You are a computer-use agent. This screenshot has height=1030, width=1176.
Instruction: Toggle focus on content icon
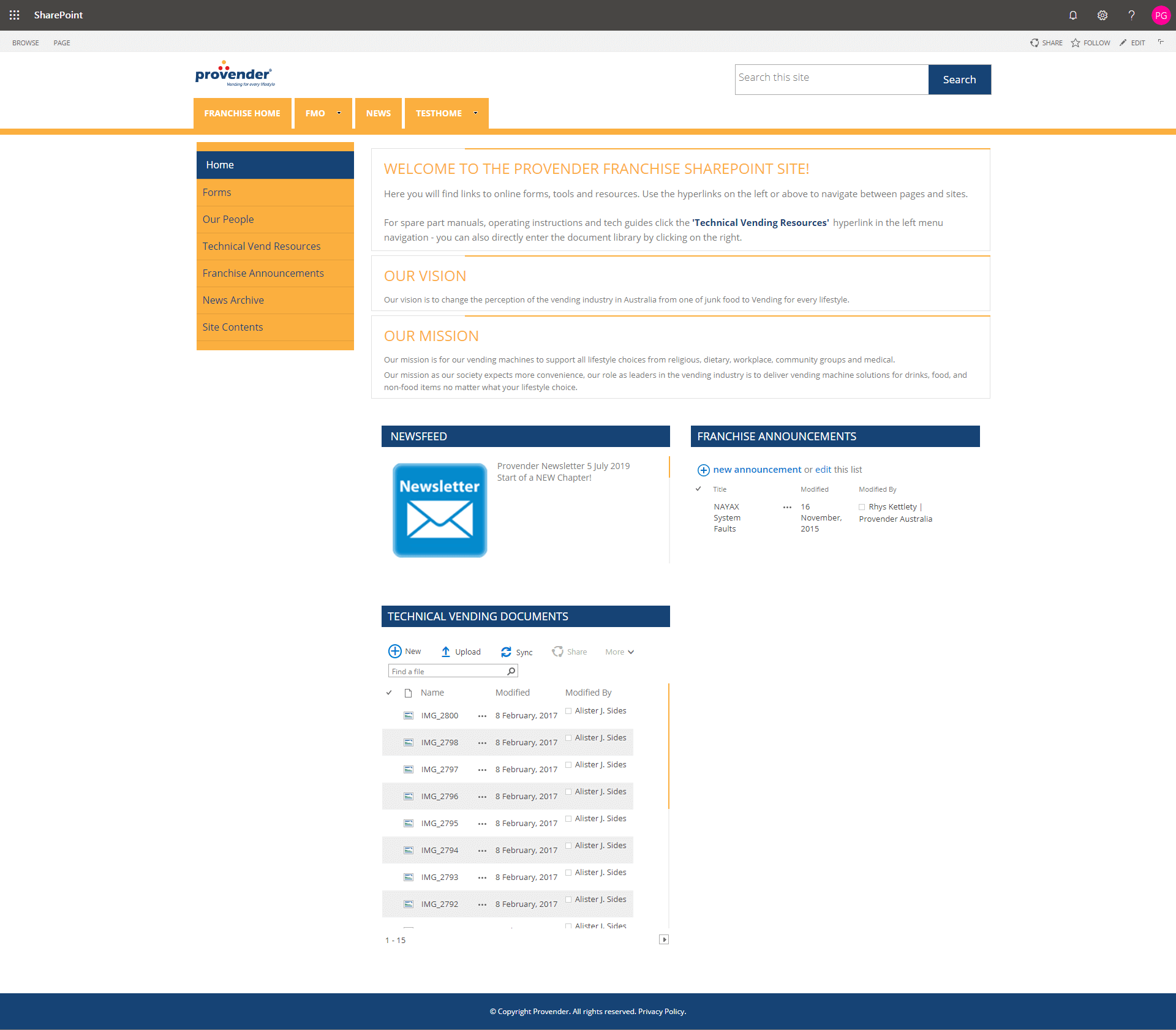(x=1161, y=42)
